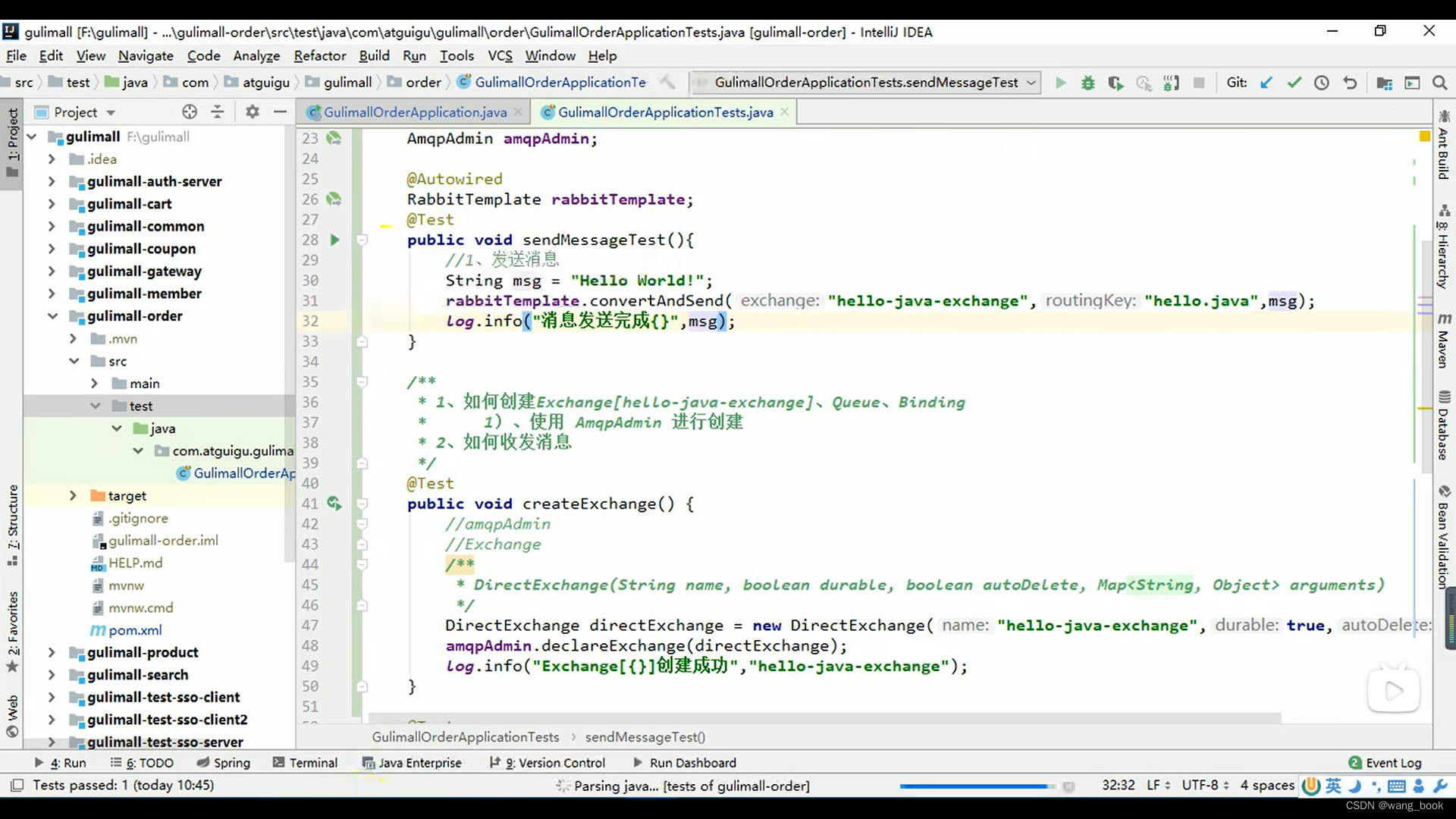The image size is (1456, 819).
Task: Expand the gulimall-cart module
Action: click(51, 204)
